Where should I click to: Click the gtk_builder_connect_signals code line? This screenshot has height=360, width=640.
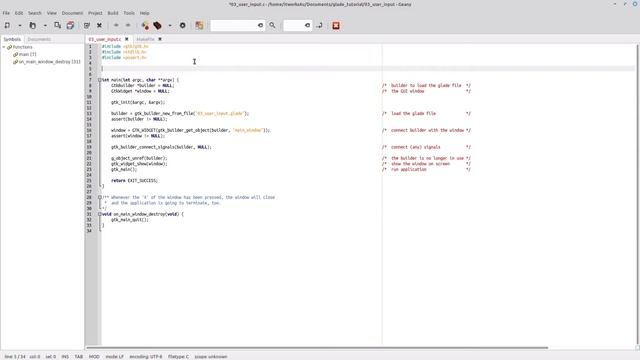tap(161, 147)
